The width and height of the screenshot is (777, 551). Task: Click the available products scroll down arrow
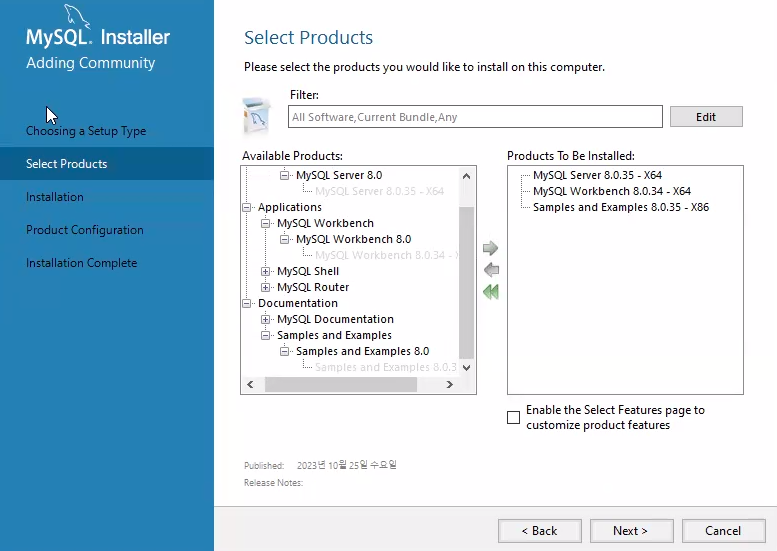click(x=466, y=368)
